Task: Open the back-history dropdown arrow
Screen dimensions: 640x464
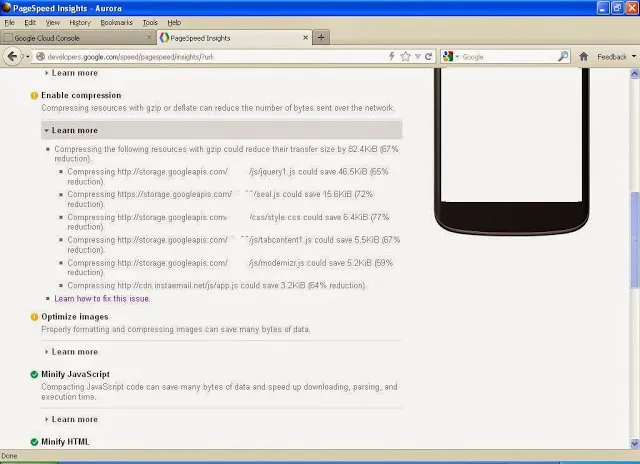Action: click(27, 57)
